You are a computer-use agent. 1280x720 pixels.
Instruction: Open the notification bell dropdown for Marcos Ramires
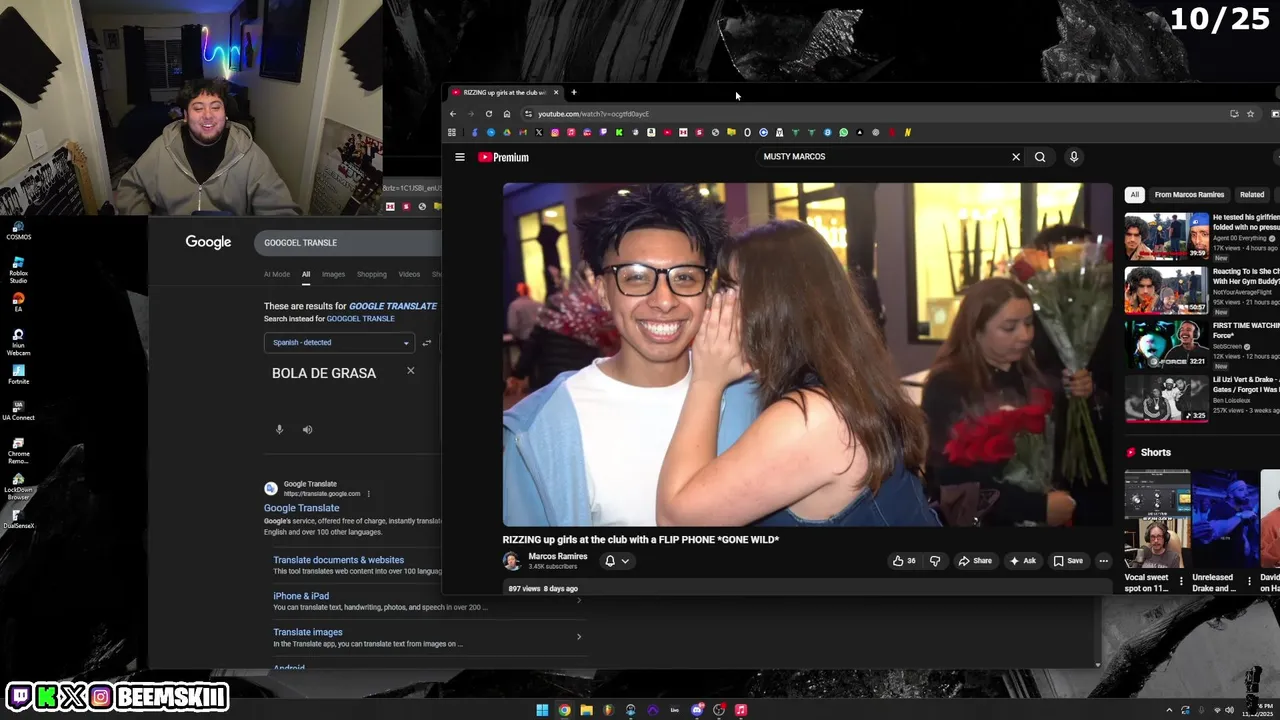click(x=616, y=561)
